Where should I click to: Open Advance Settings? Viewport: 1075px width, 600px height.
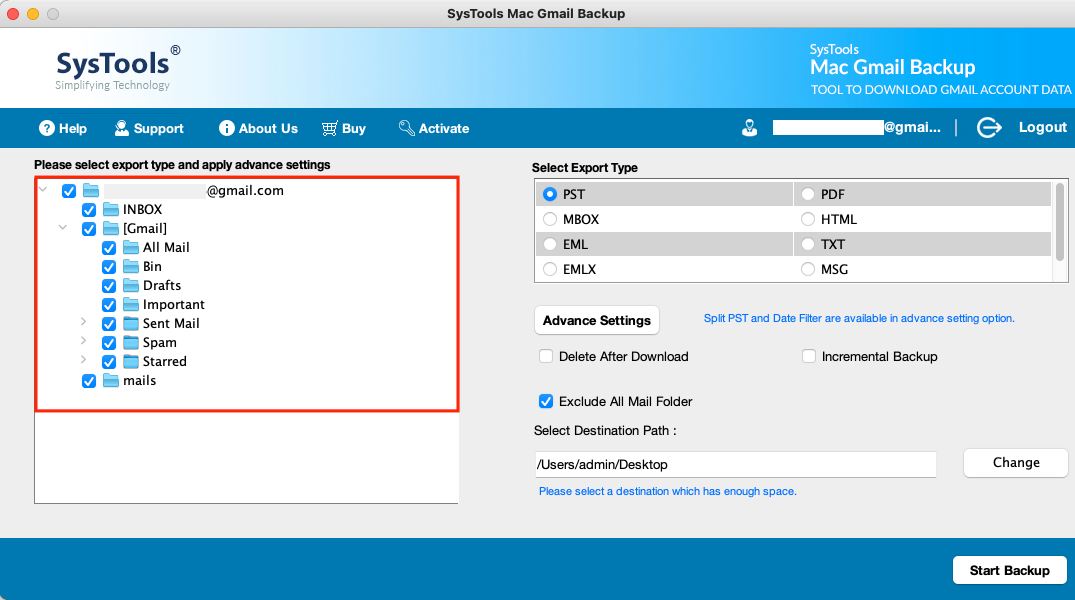(x=596, y=320)
